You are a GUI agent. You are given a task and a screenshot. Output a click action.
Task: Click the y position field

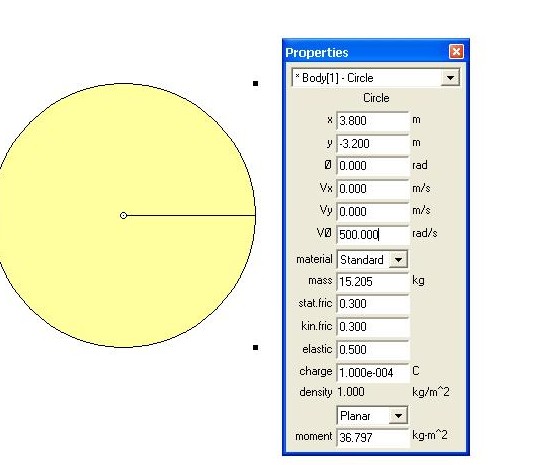[373, 143]
